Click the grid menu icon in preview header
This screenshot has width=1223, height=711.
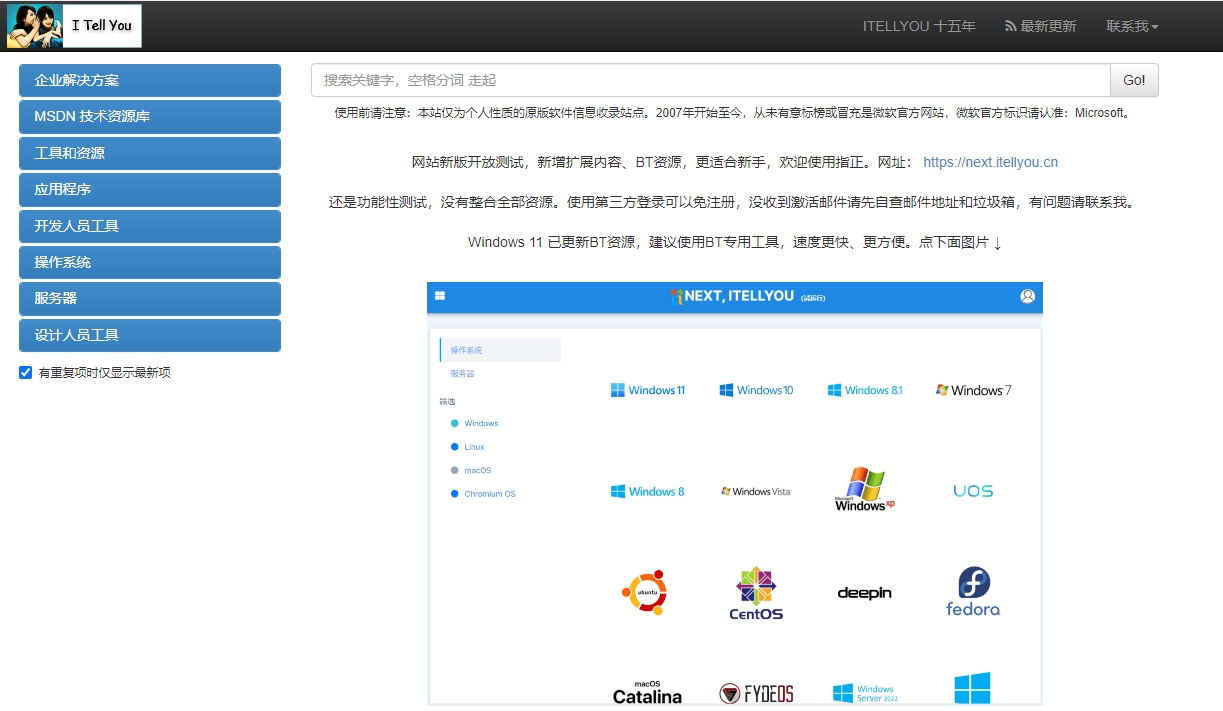click(x=440, y=296)
